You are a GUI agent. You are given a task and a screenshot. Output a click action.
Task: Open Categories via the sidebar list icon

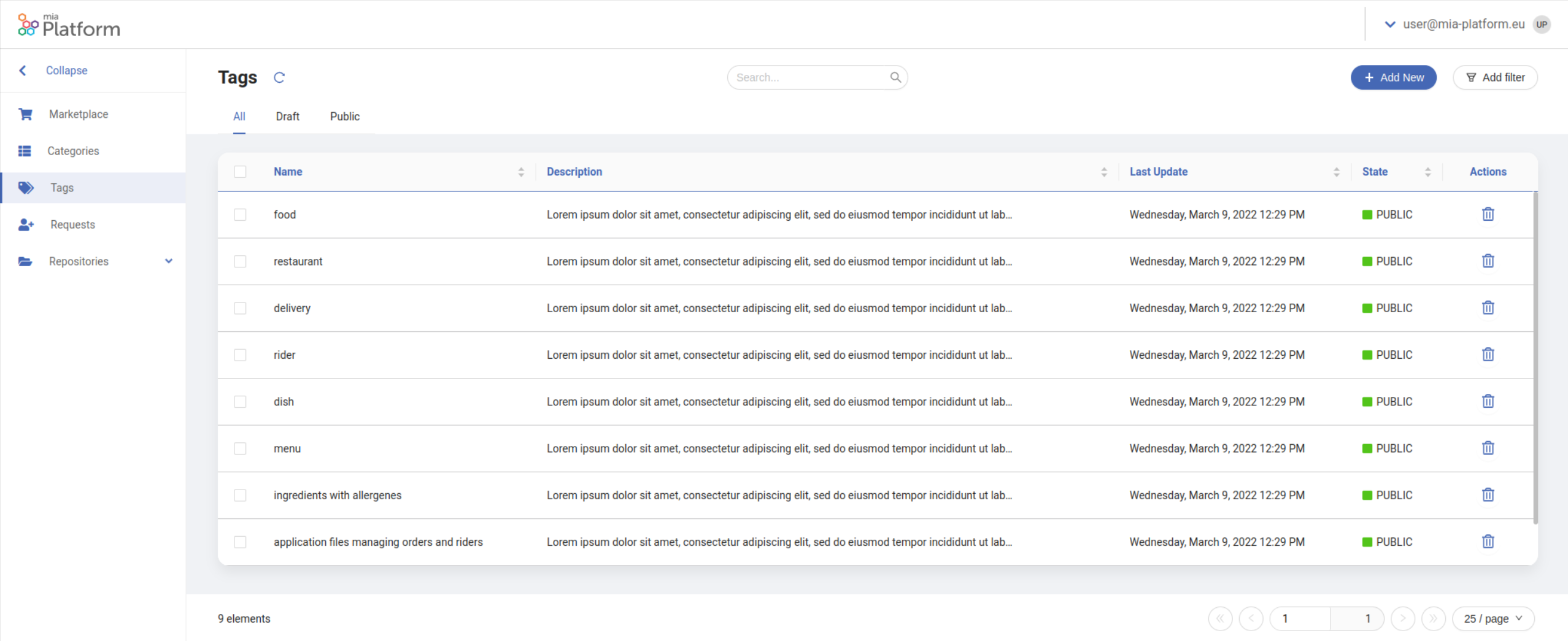[25, 151]
